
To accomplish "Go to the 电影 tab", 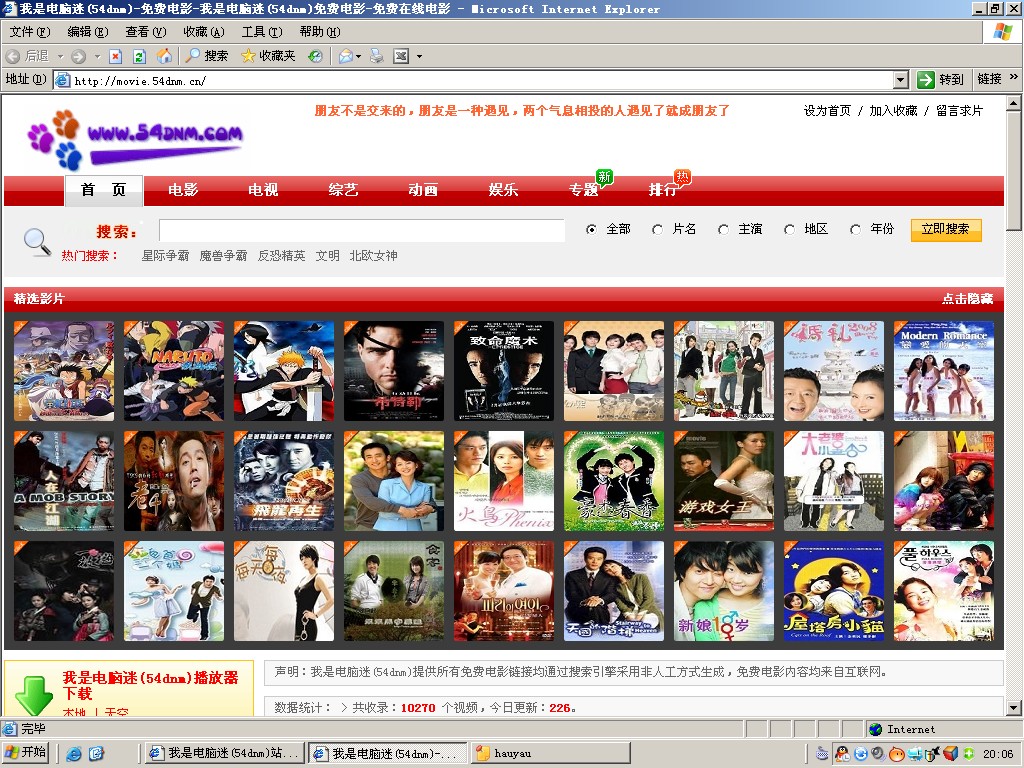I will 183,190.
